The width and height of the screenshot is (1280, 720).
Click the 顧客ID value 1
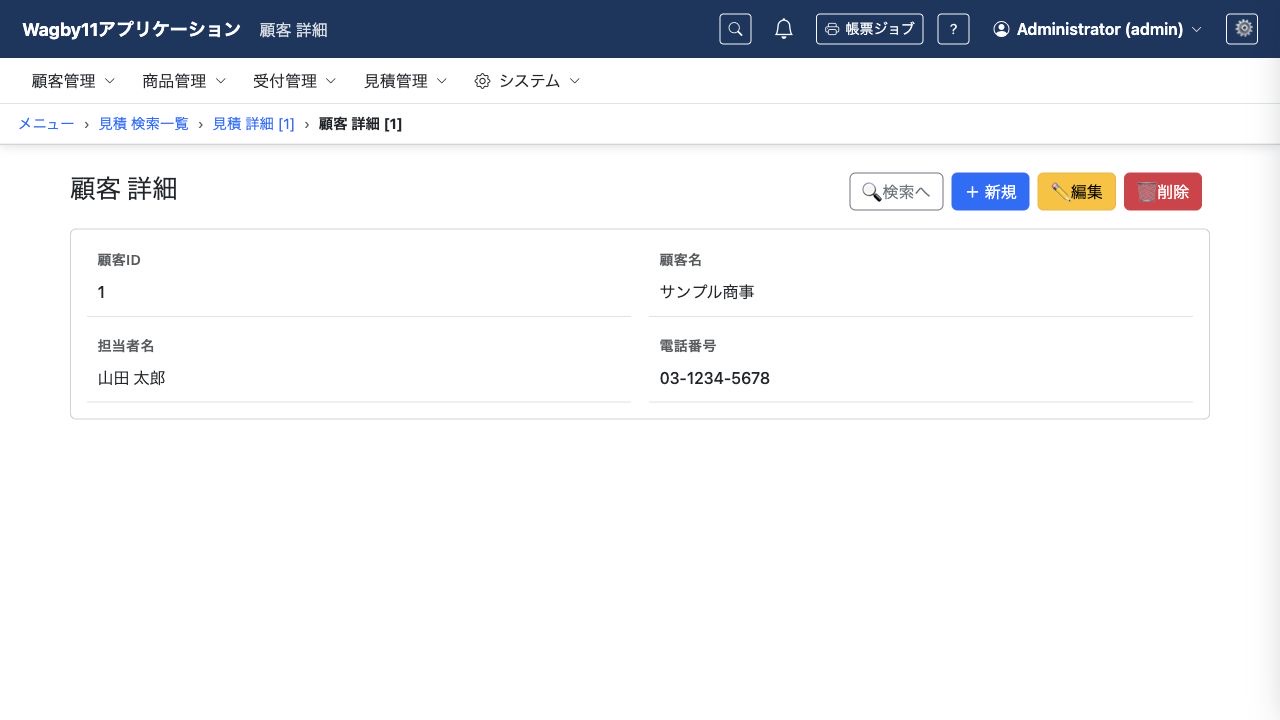[101, 292]
